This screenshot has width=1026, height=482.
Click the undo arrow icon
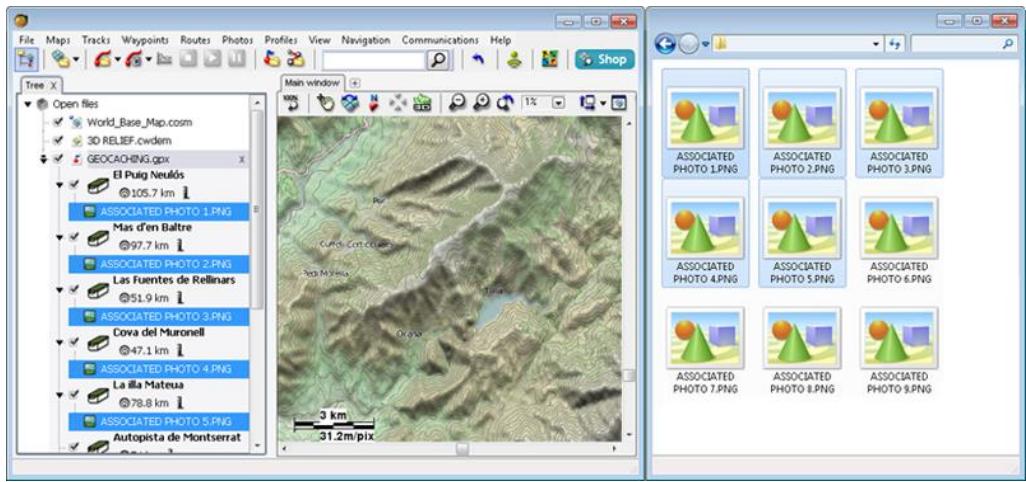click(478, 60)
